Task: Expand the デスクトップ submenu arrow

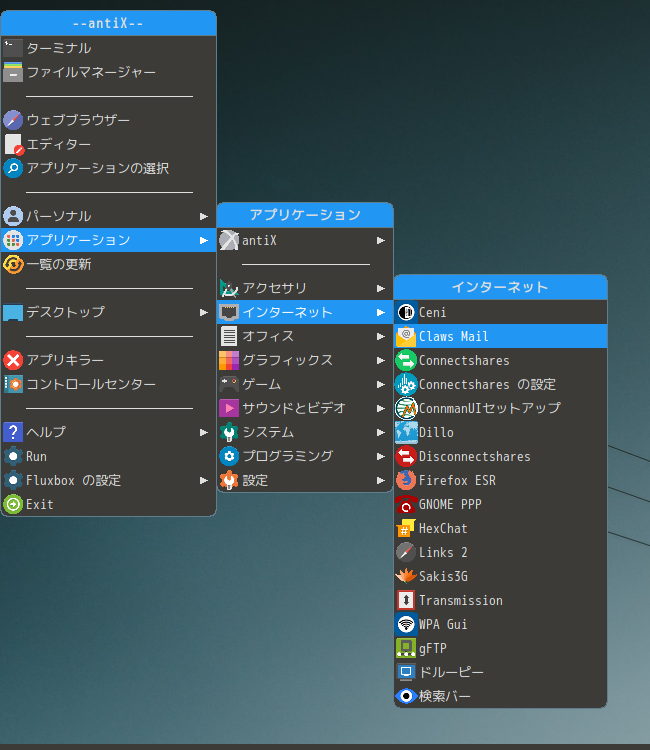Action: (x=204, y=312)
